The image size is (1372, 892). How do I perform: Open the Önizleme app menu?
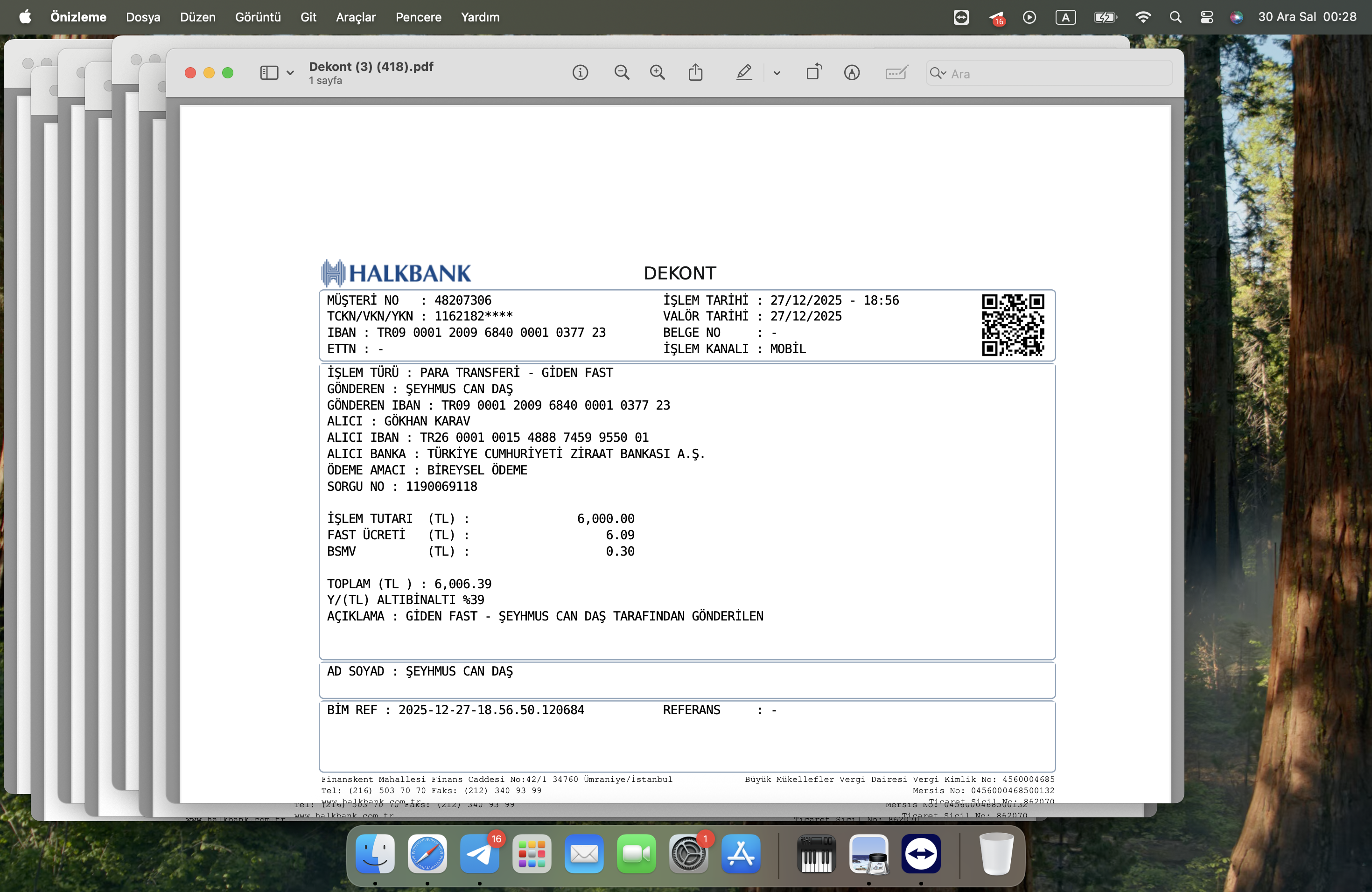click(x=78, y=17)
